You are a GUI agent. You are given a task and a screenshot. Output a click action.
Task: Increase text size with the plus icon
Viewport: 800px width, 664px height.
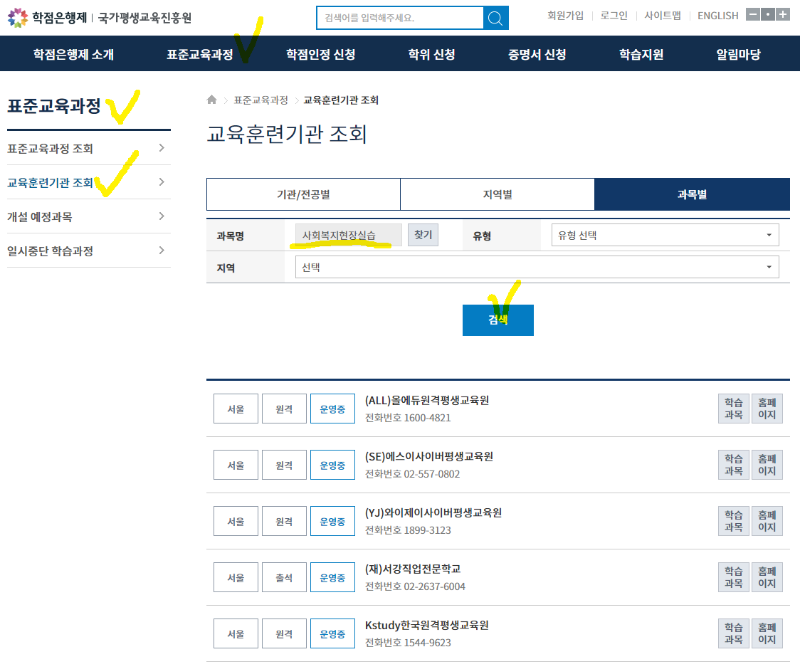point(784,14)
